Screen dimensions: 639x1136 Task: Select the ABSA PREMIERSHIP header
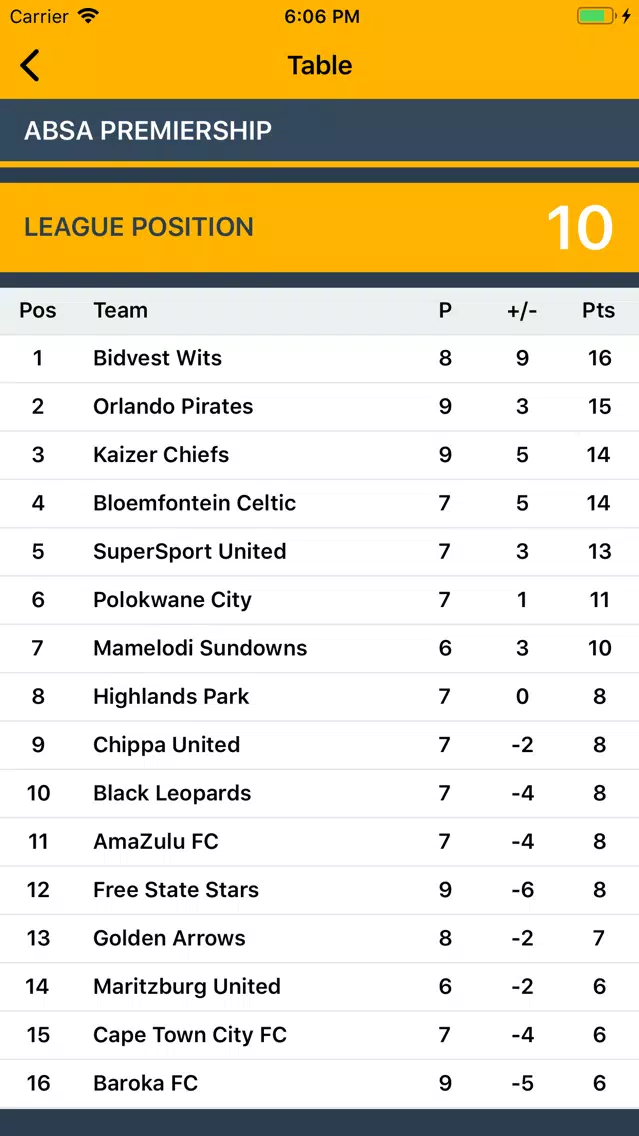click(x=320, y=130)
